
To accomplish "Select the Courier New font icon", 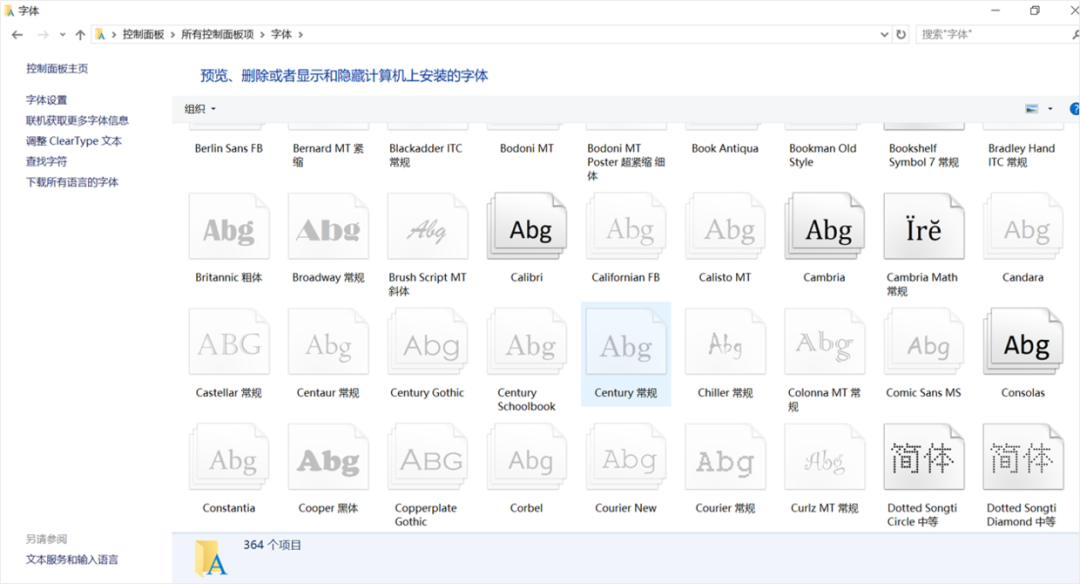I will [x=625, y=457].
